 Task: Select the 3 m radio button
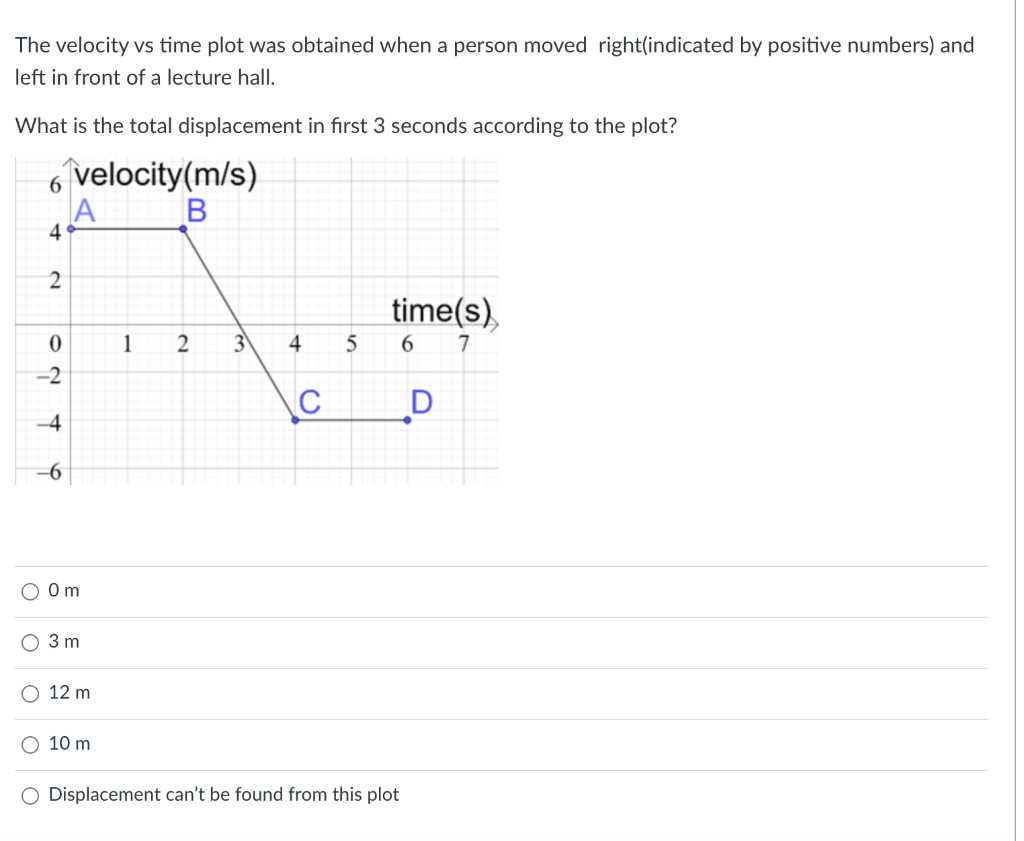(30, 643)
